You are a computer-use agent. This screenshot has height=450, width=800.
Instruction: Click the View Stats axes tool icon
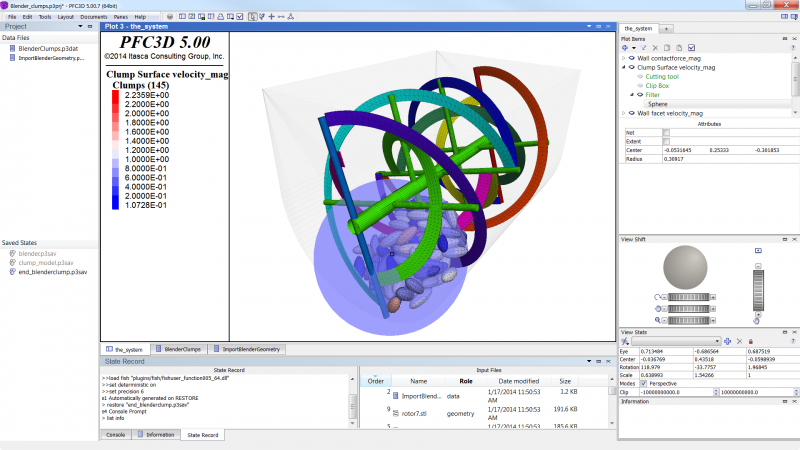pyautogui.click(x=625, y=341)
